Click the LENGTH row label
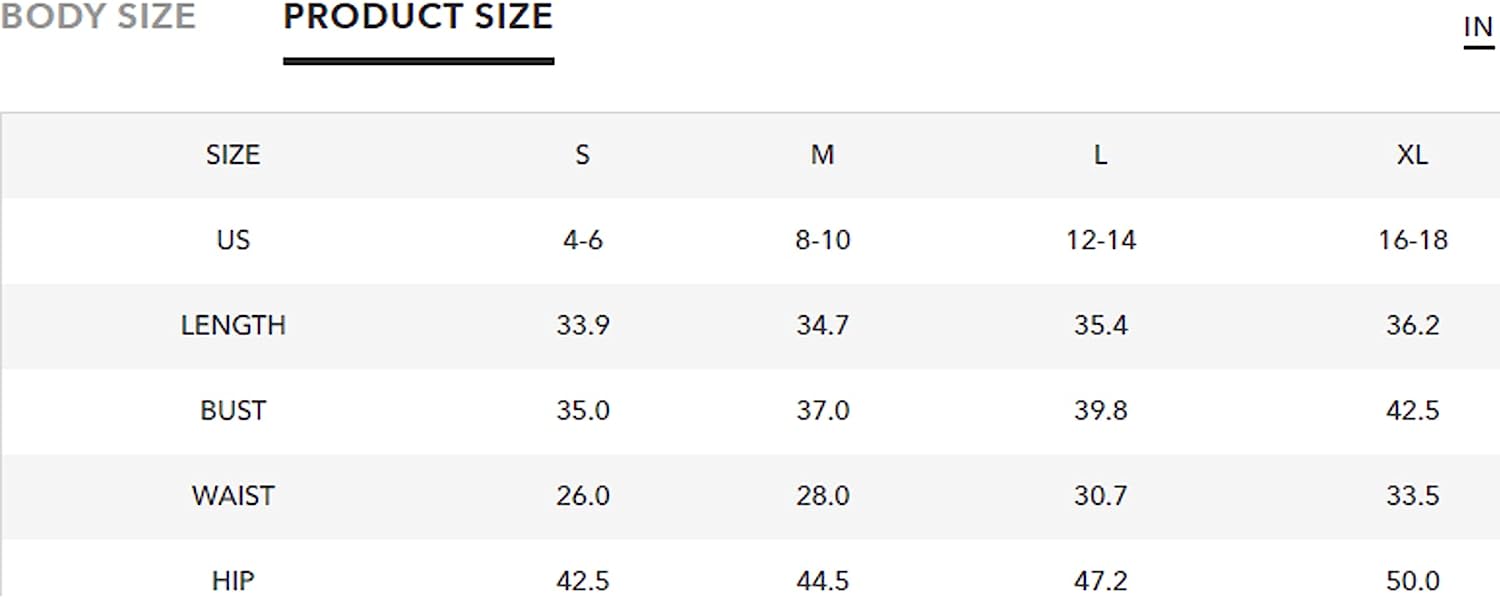Viewport: 1500px width, 598px height. pyautogui.click(x=233, y=325)
